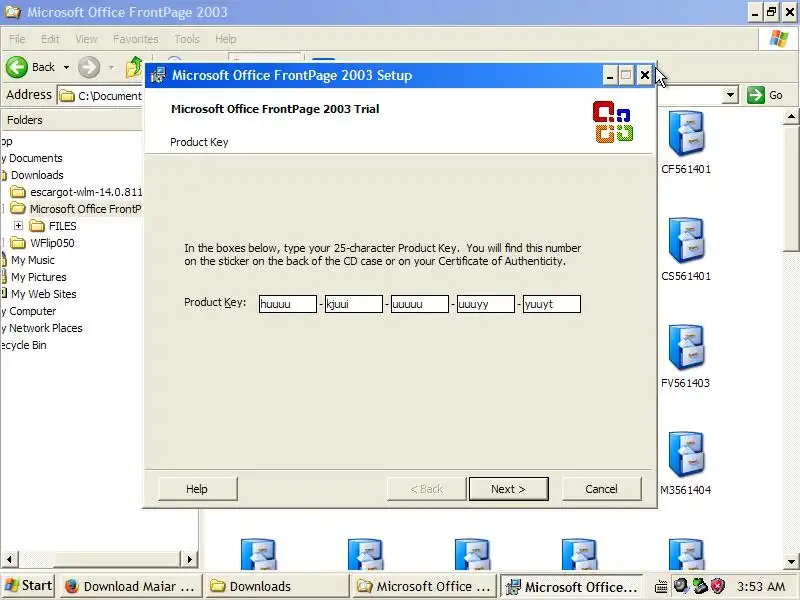Restore down the Explorer window

772,12
